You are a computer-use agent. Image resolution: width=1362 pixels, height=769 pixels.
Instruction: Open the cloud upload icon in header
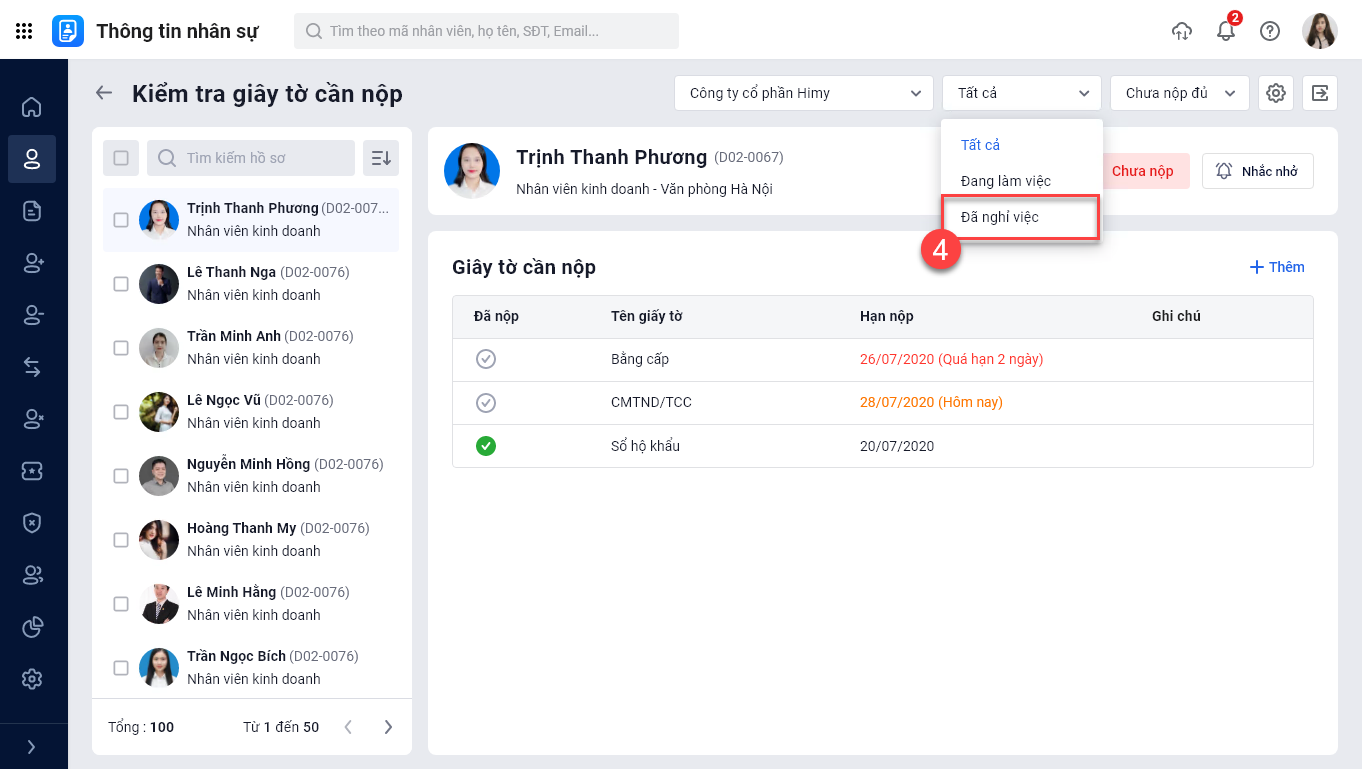1182,31
